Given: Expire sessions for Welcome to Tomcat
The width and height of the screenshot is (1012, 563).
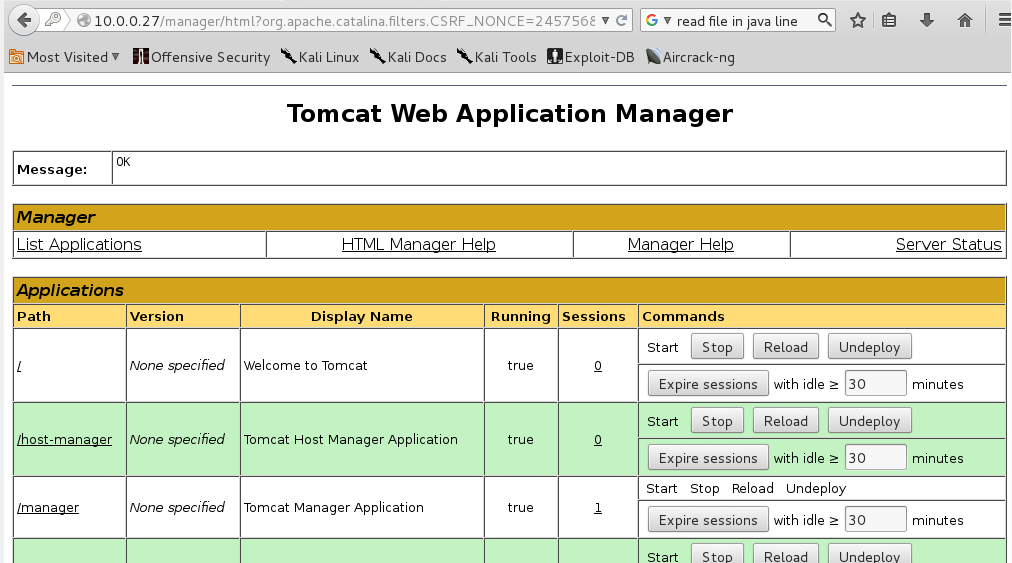Looking at the screenshot, I should pos(708,384).
